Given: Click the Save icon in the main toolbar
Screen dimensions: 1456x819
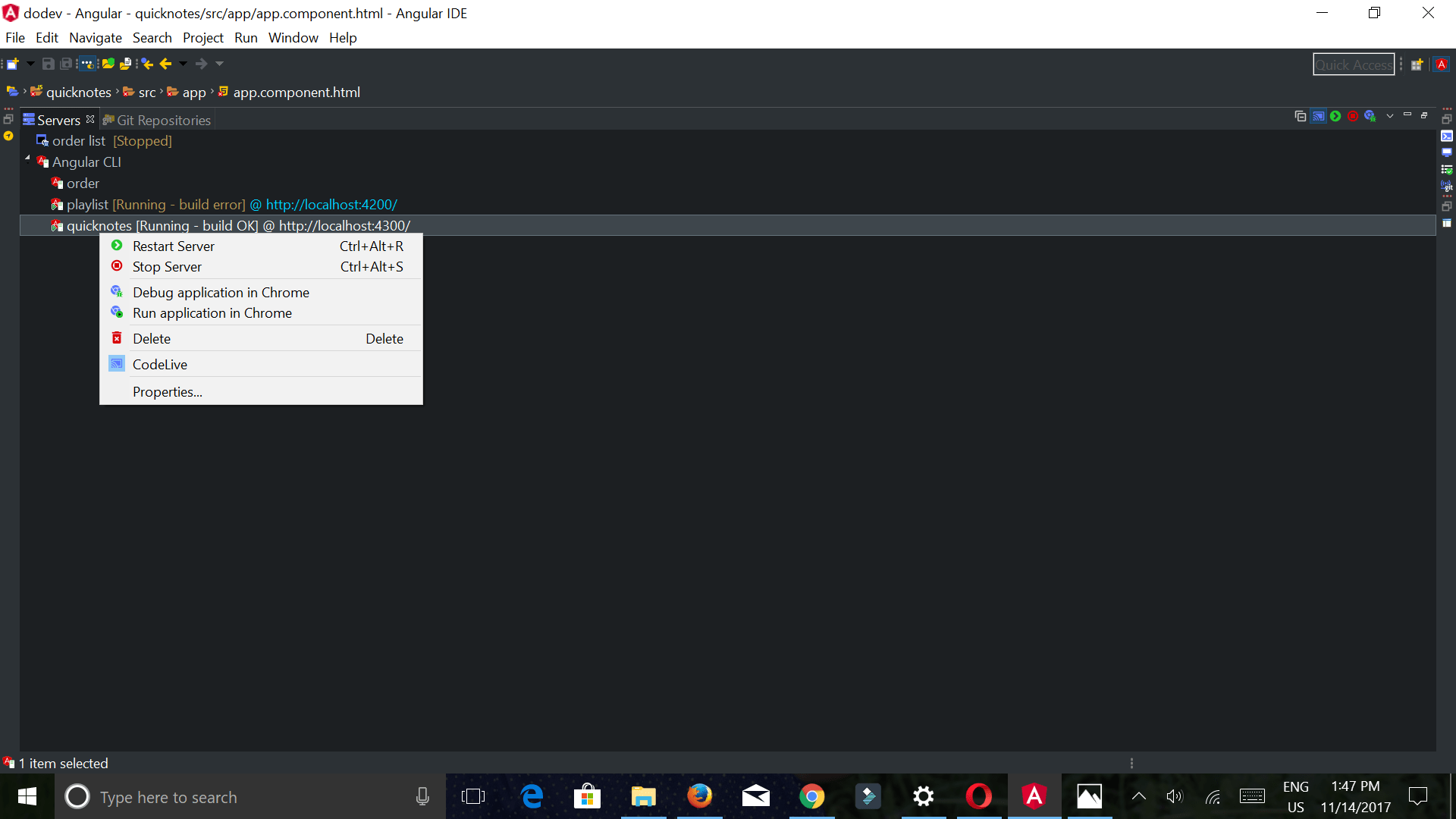Looking at the screenshot, I should tap(48, 64).
